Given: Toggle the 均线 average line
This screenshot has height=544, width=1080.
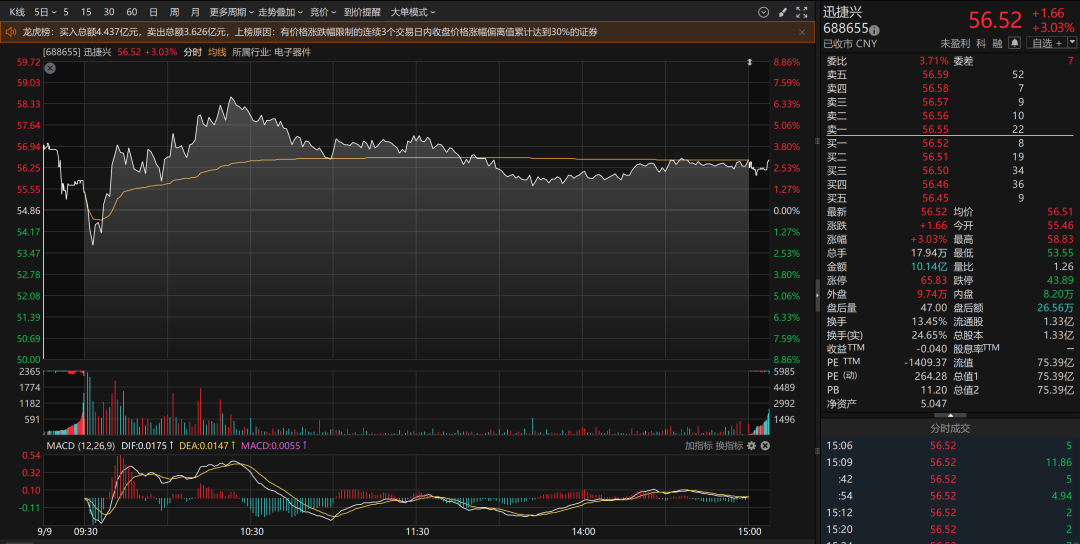Looking at the screenshot, I should [x=217, y=52].
